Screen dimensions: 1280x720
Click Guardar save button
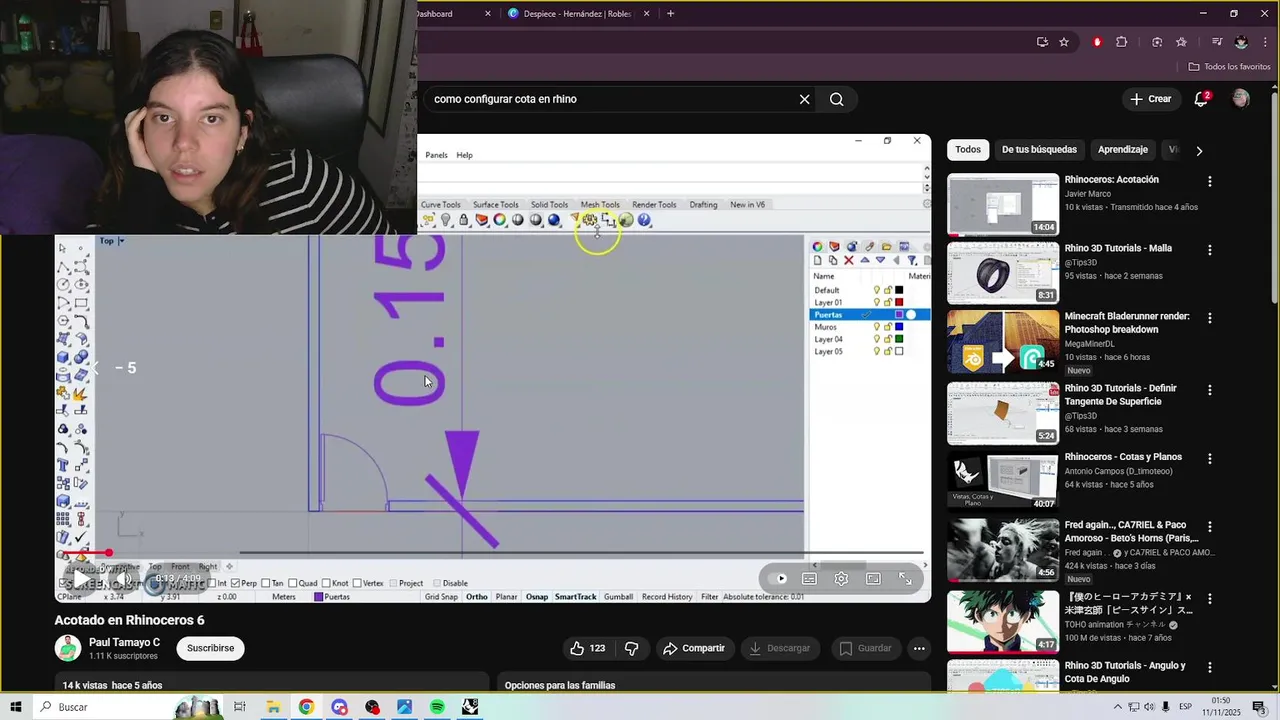click(x=864, y=648)
